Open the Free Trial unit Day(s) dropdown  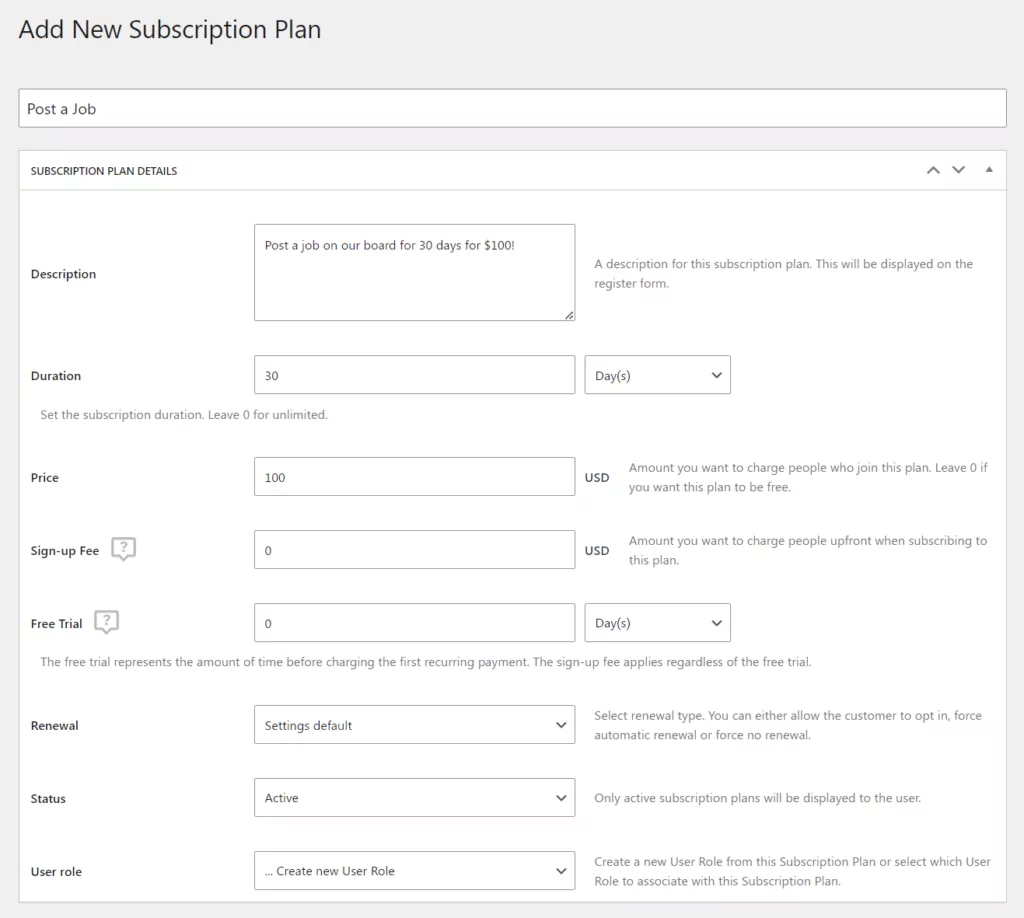click(658, 623)
